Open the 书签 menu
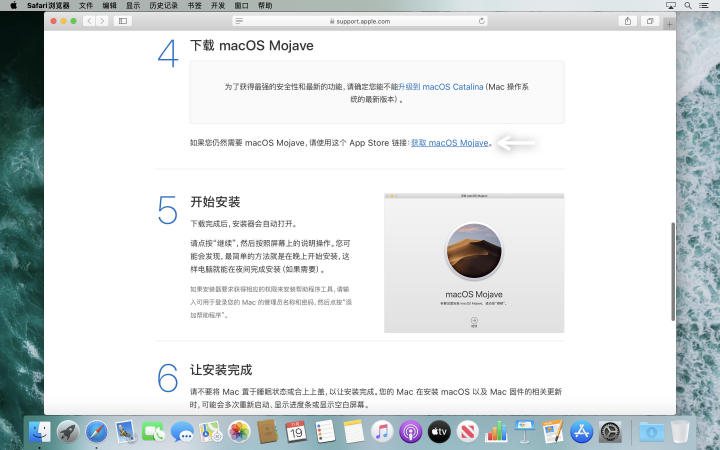The image size is (720, 450). 195,6
